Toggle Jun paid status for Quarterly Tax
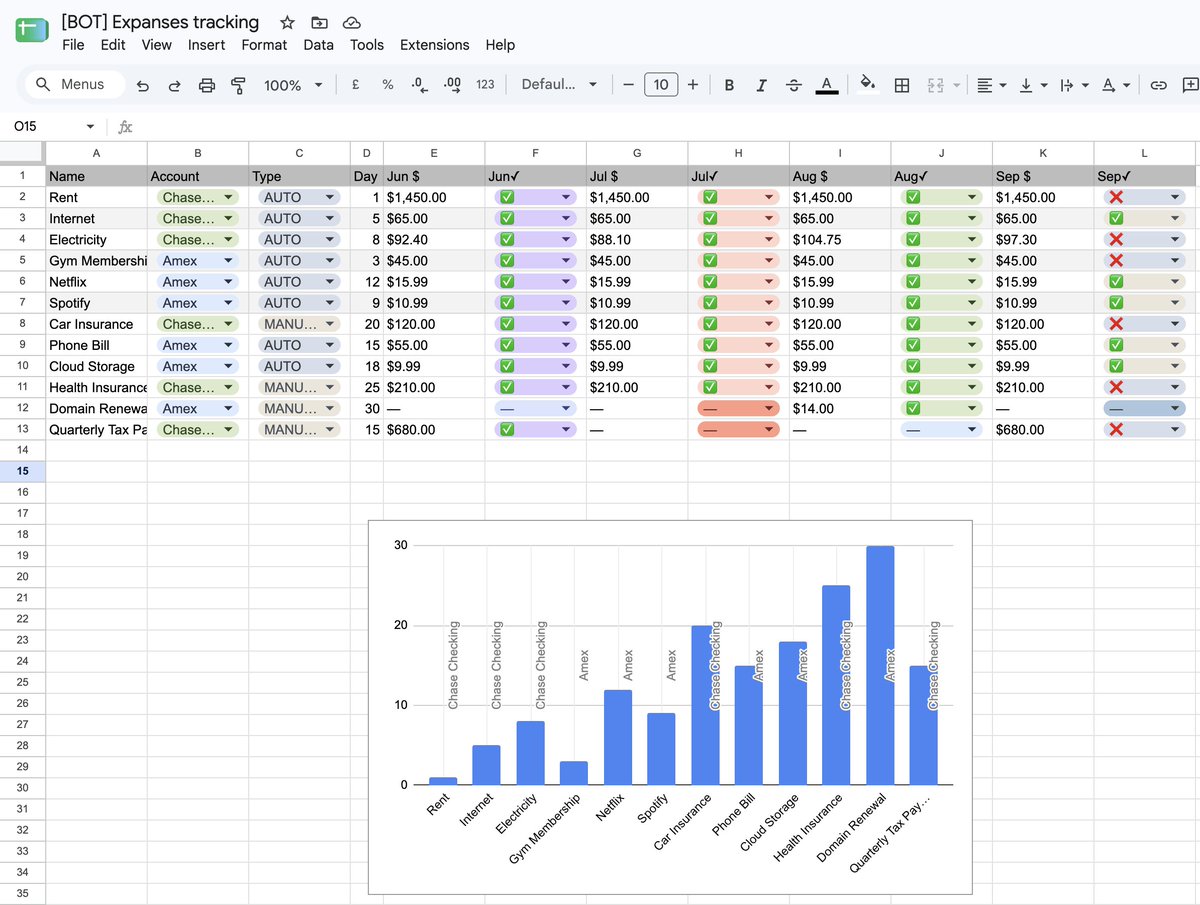This screenshot has width=1200, height=905. [x=507, y=429]
